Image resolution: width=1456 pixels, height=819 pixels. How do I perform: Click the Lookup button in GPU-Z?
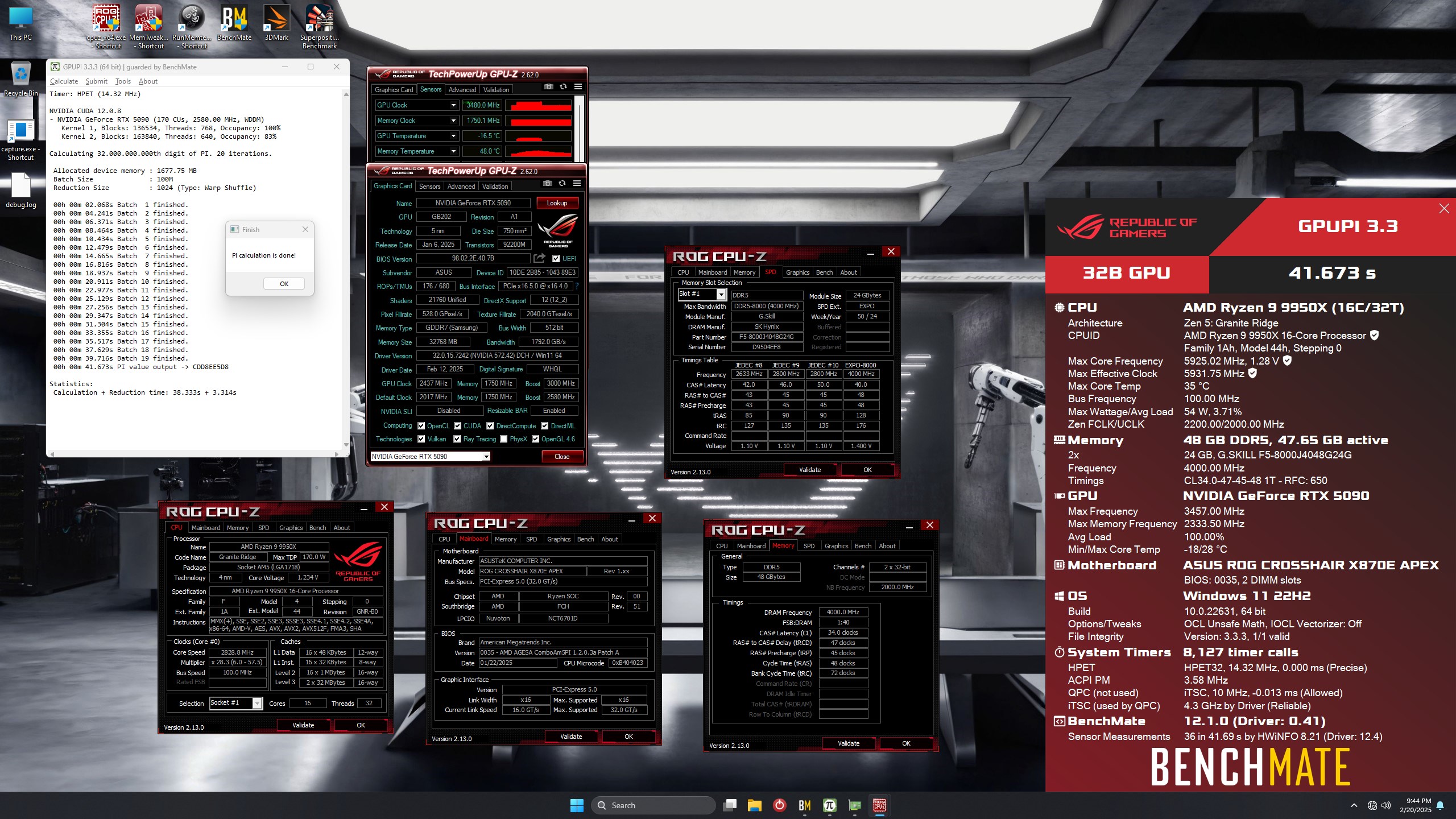pyautogui.click(x=556, y=203)
